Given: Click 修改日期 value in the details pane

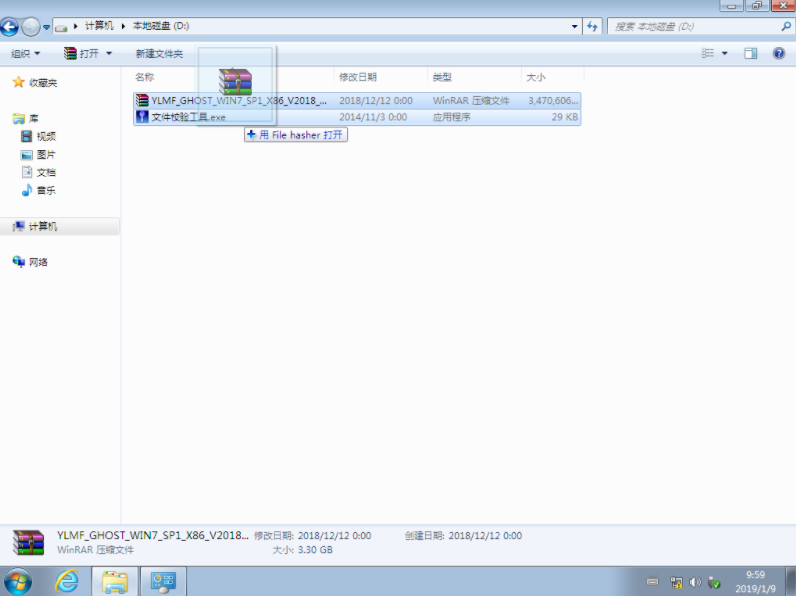Looking at the screenshot, I should [334, 536].
